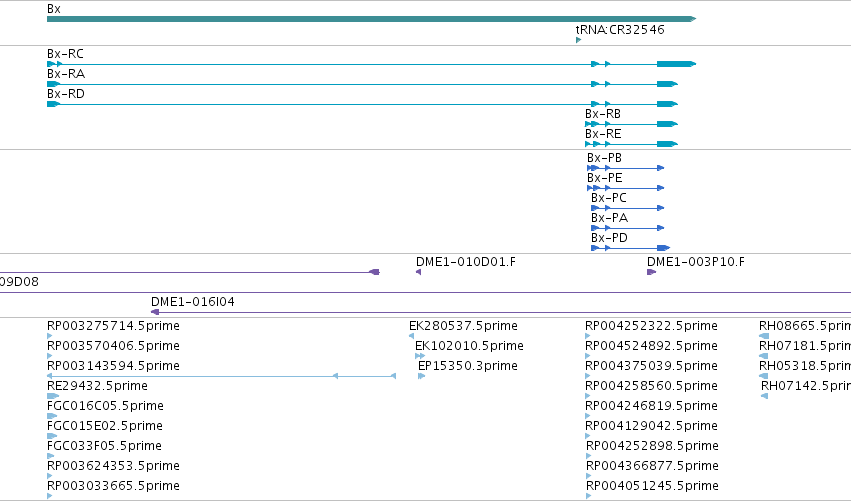The width and height of the screenshot is (851, 501).
Task: Select the DME1-003P10.F label
Action: (x=696, y=262)
